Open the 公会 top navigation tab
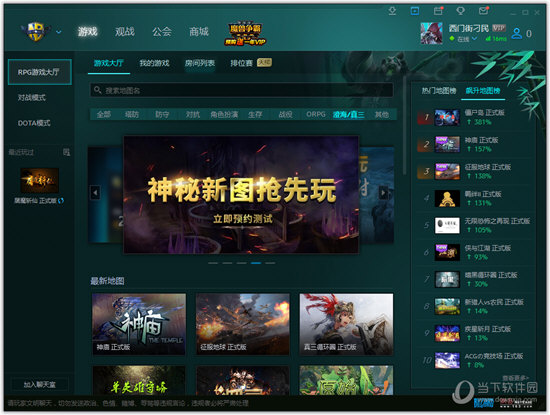 162,32
